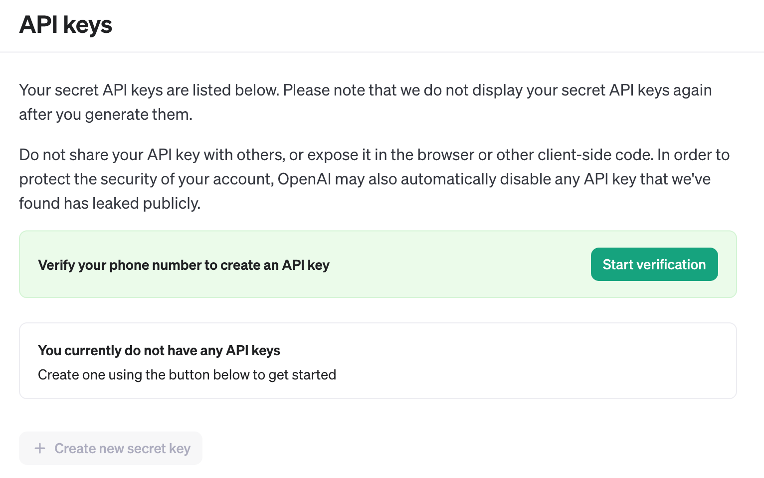Click the text found has leaked publicly
The width and height of the screenshot is (764, 478).
coord(110,203)
